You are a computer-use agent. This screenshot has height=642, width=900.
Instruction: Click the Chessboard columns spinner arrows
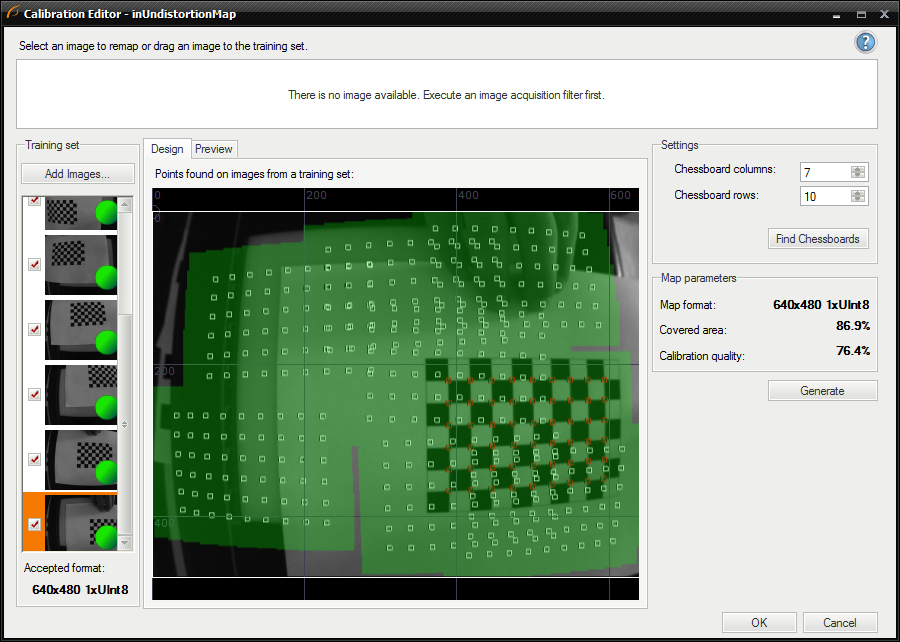pyautogui.click(x=857, y=171)
